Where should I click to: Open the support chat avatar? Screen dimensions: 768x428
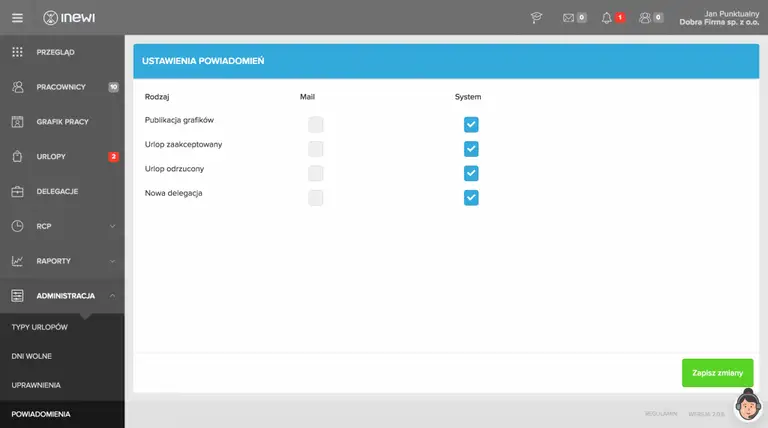748,405
